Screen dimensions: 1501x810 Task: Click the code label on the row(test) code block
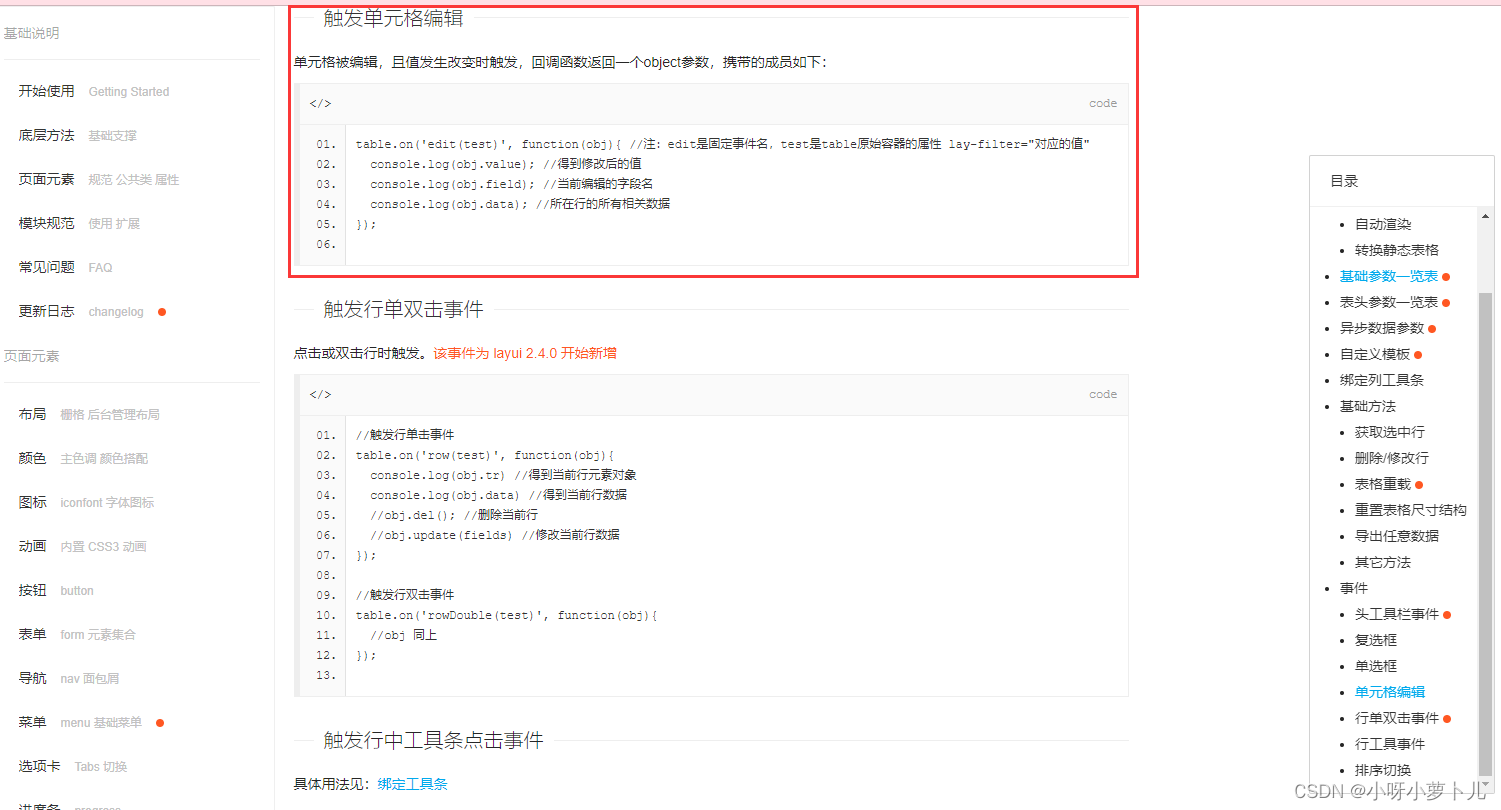click(1103, 395)
